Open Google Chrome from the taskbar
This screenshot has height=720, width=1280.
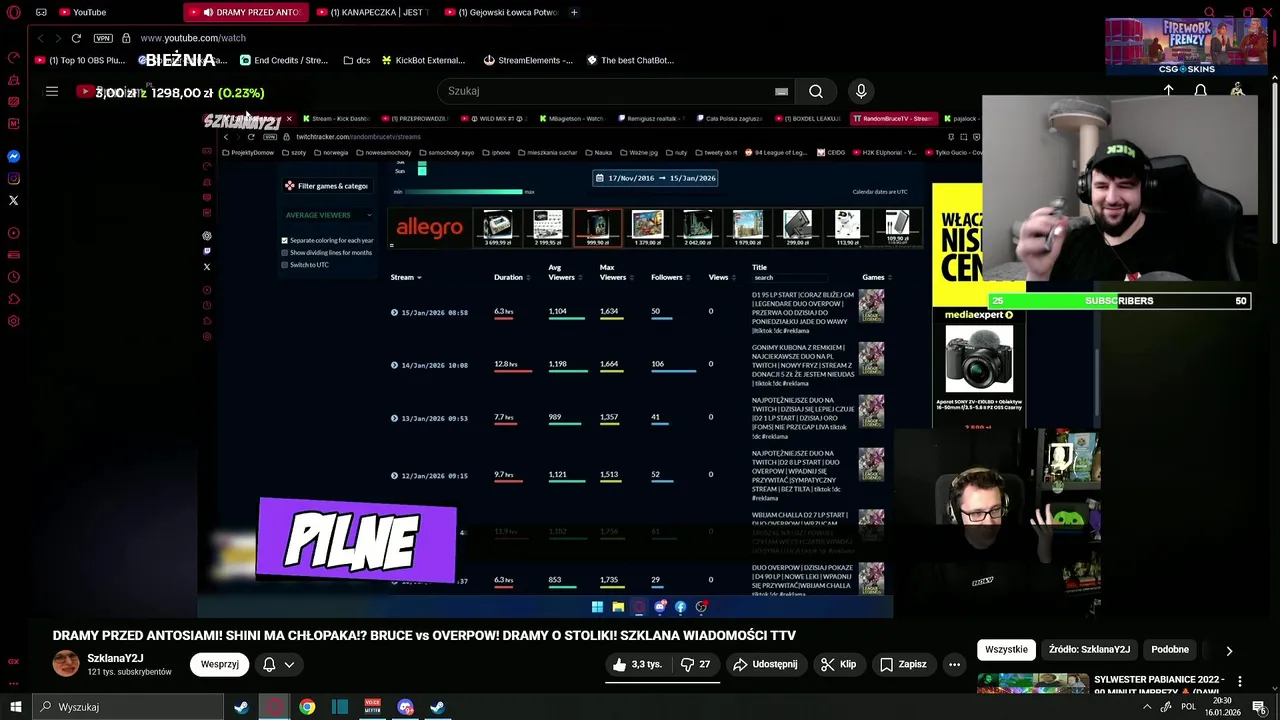point(307,707)
